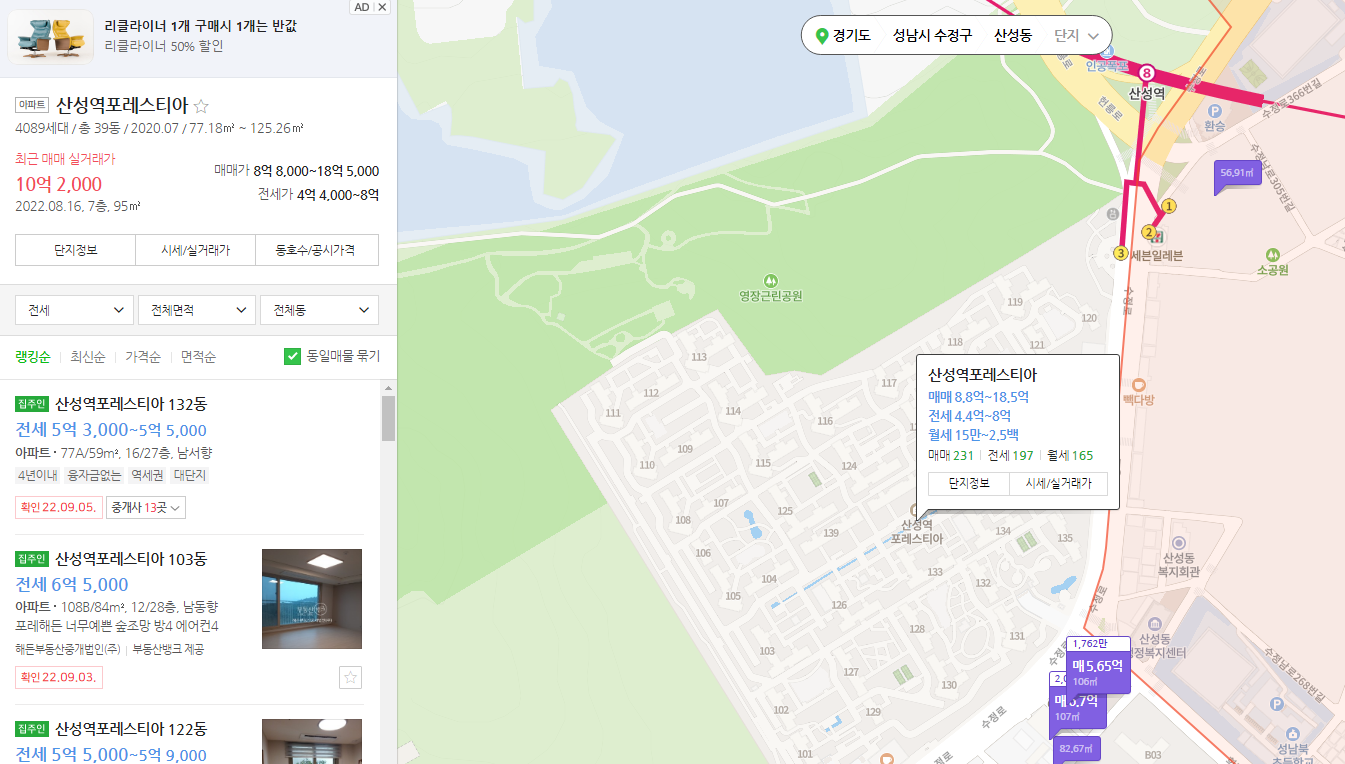Toggle 동일매물 묶기 checkbox
The image size is (1345, 764).
coord(293,356)
